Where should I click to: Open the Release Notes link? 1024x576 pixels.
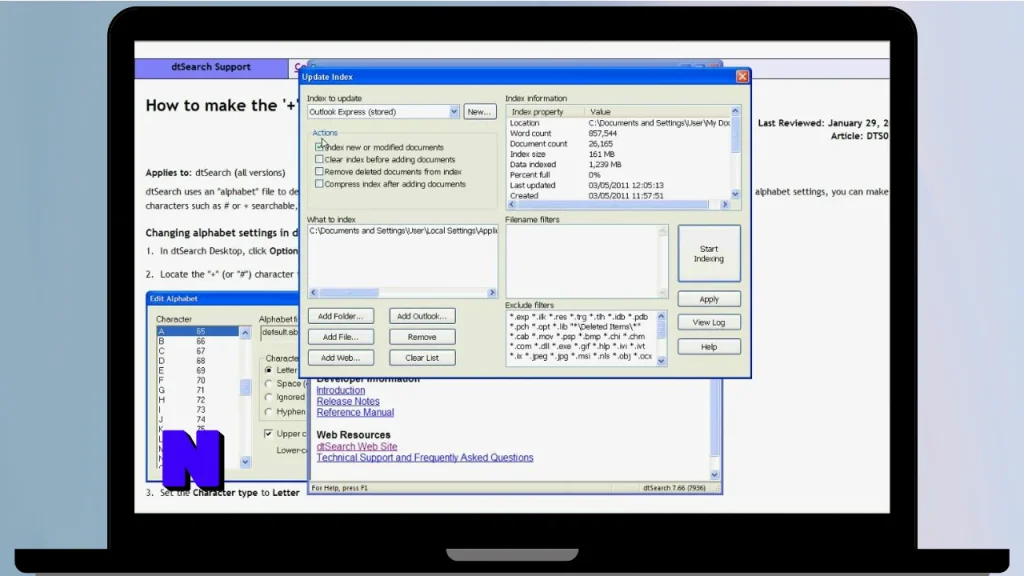[x=348, y=402]
